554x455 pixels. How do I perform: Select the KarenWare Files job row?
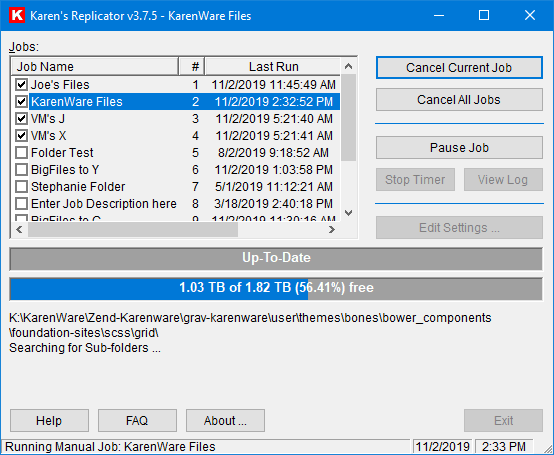(x=176, y=102)
